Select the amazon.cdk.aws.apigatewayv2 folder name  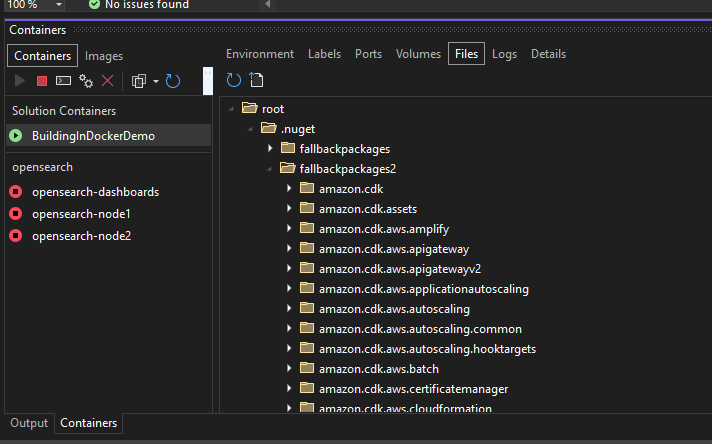click(400, 269)
